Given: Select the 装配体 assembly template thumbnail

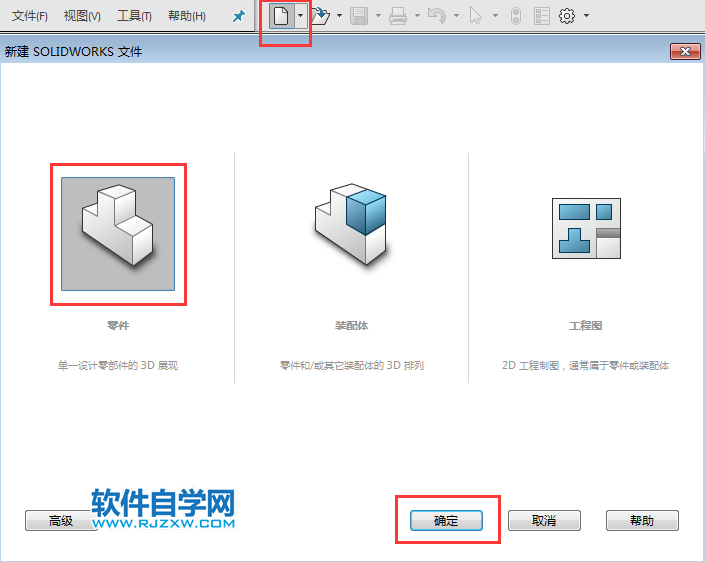Looking at the screenshot, I should [351, 225].
